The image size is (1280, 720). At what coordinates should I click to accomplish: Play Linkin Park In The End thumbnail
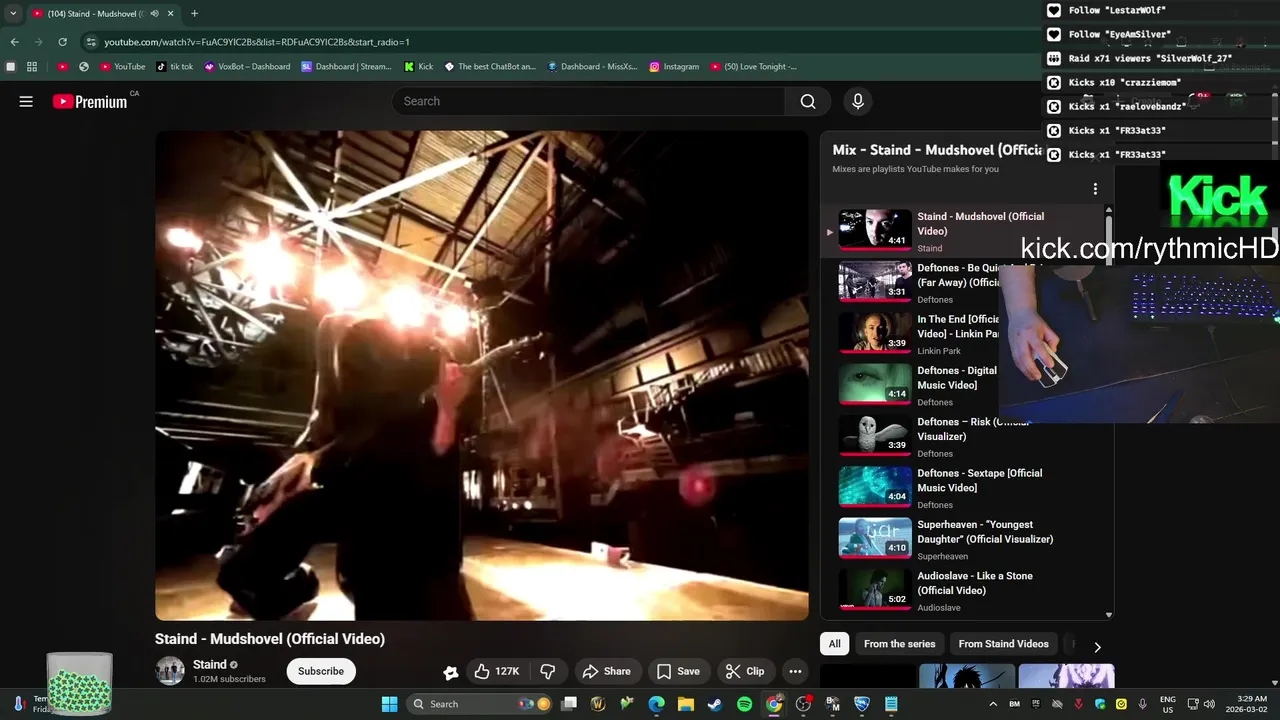pos(875,332)
